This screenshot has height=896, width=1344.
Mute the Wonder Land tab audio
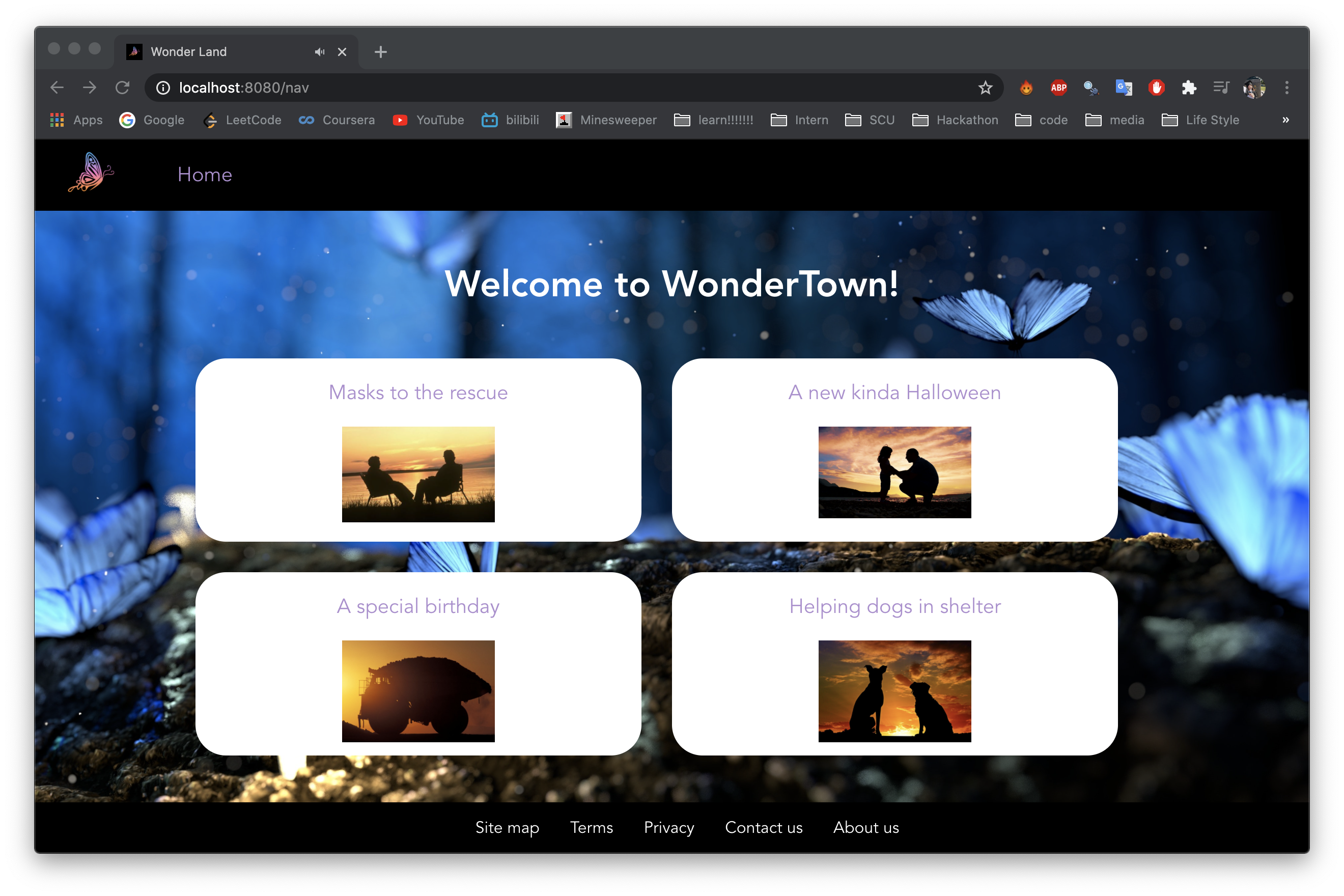point(319,52)
